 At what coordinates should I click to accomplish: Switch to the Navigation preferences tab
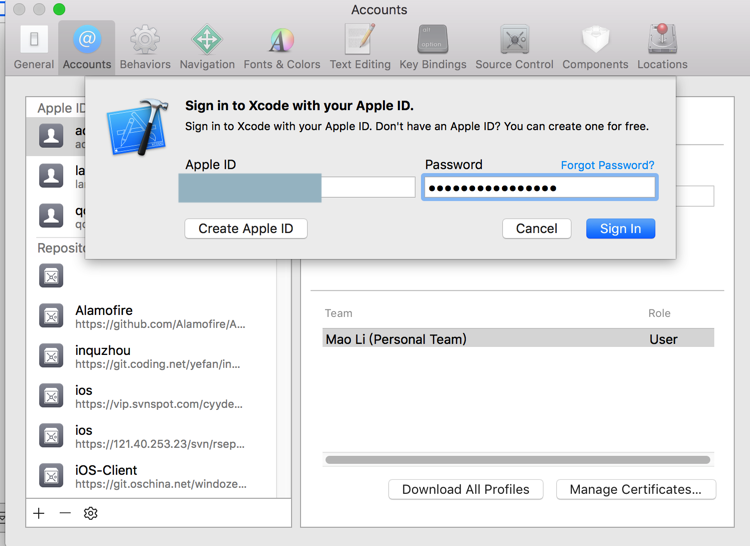(207, 48)
